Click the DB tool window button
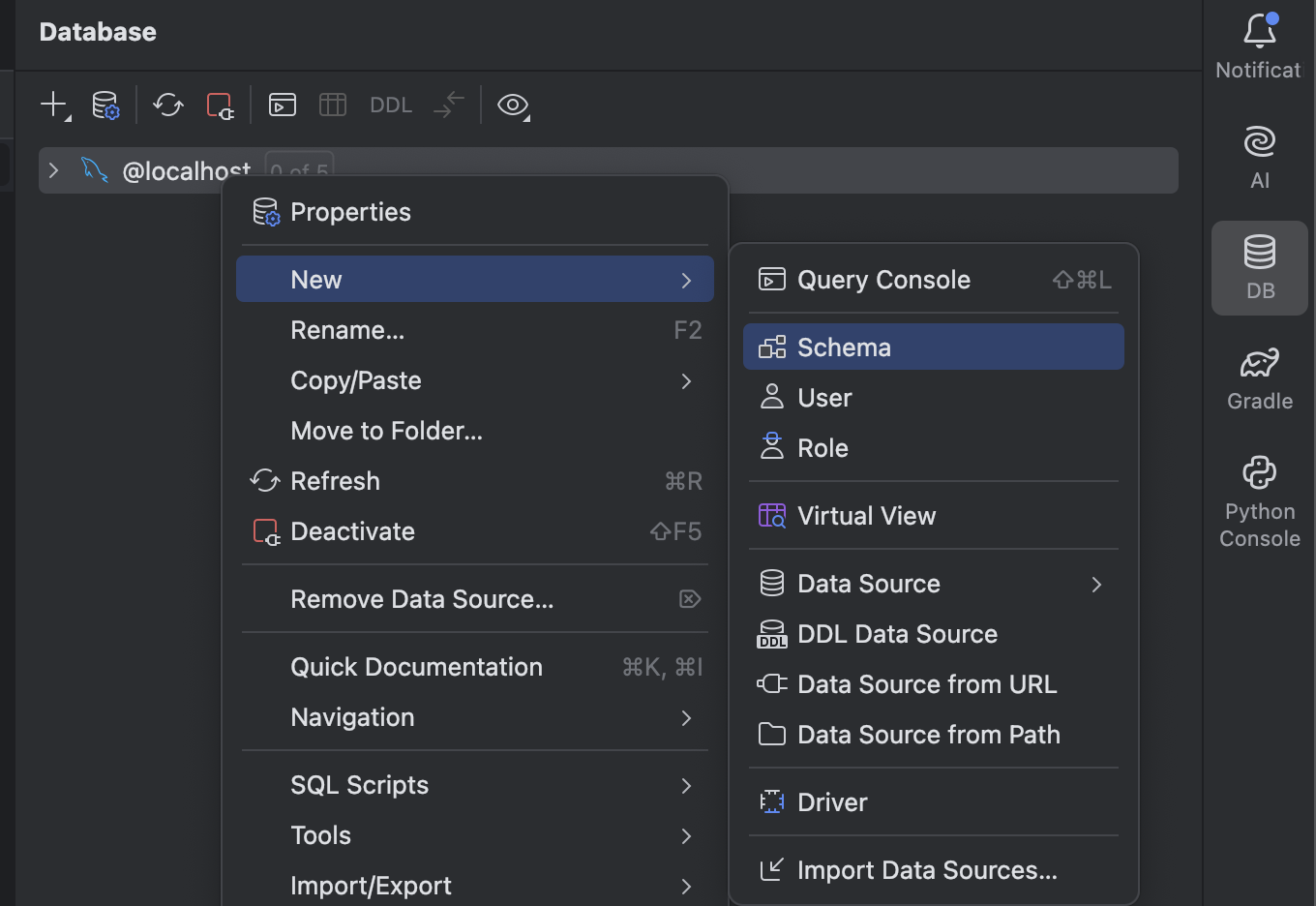1316x906 pixels. (1259, 267)
